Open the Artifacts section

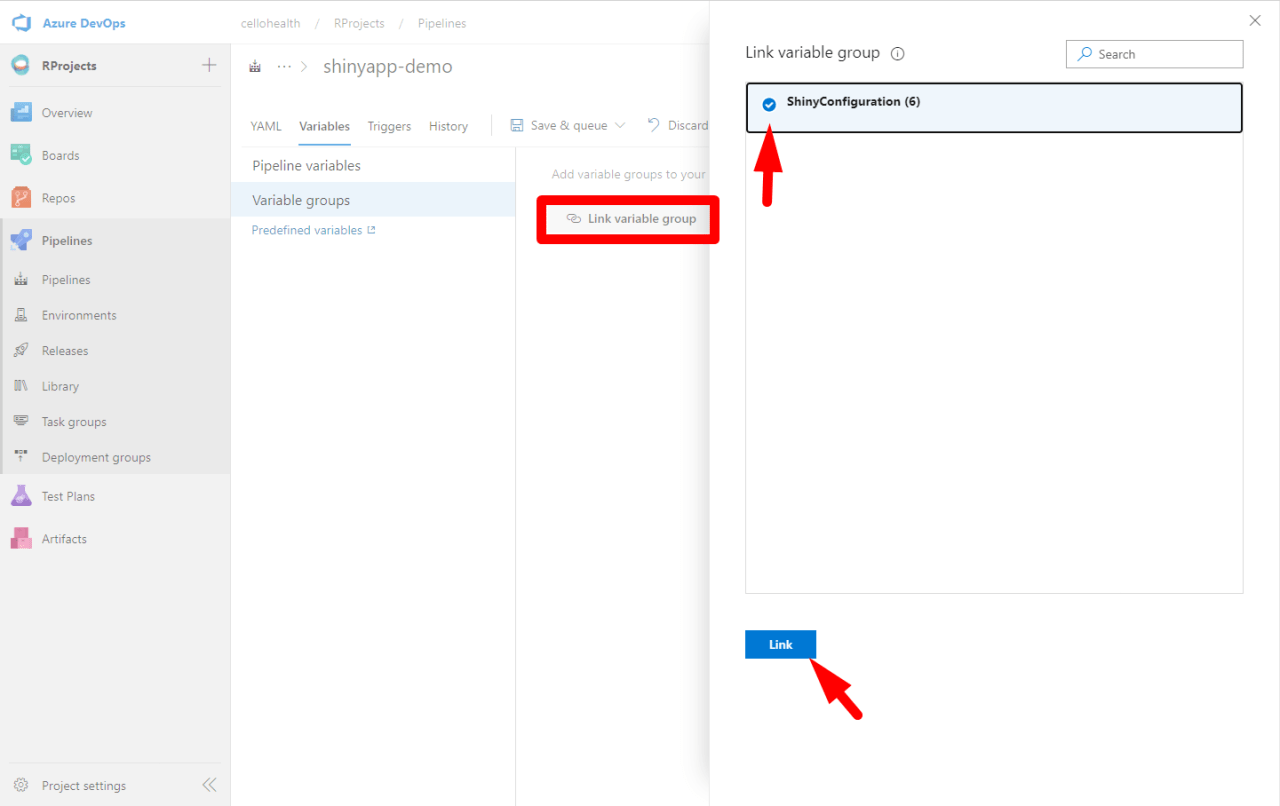(x=65, y=538)
